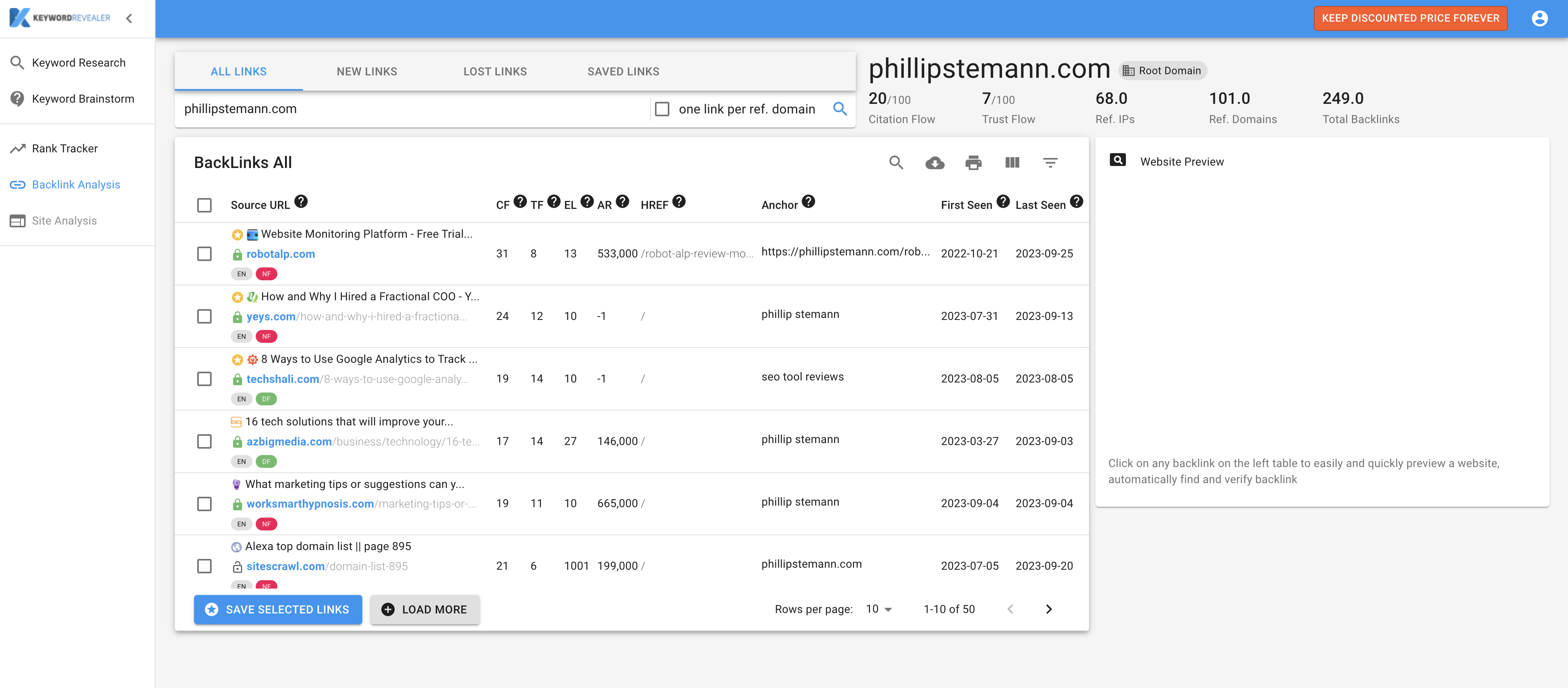1568x688 pixels.
Task: Click the Website Preview search icon
Action: pos(1117,160)
